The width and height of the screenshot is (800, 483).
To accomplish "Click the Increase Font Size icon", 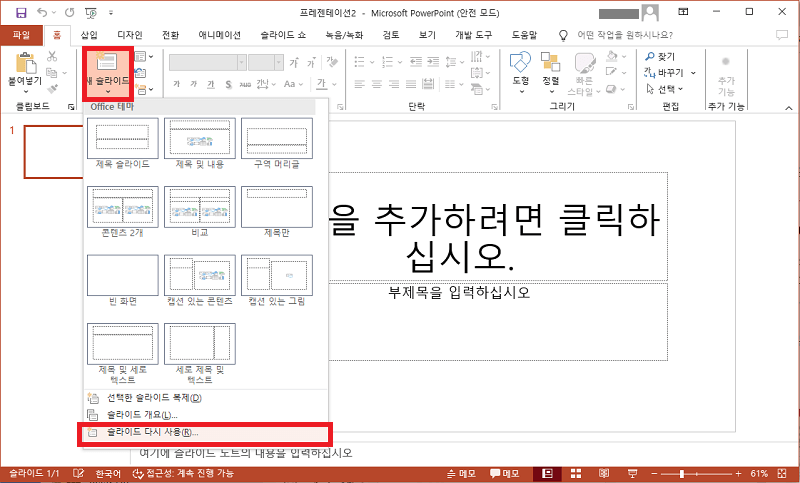I will (x=294, y=62).
